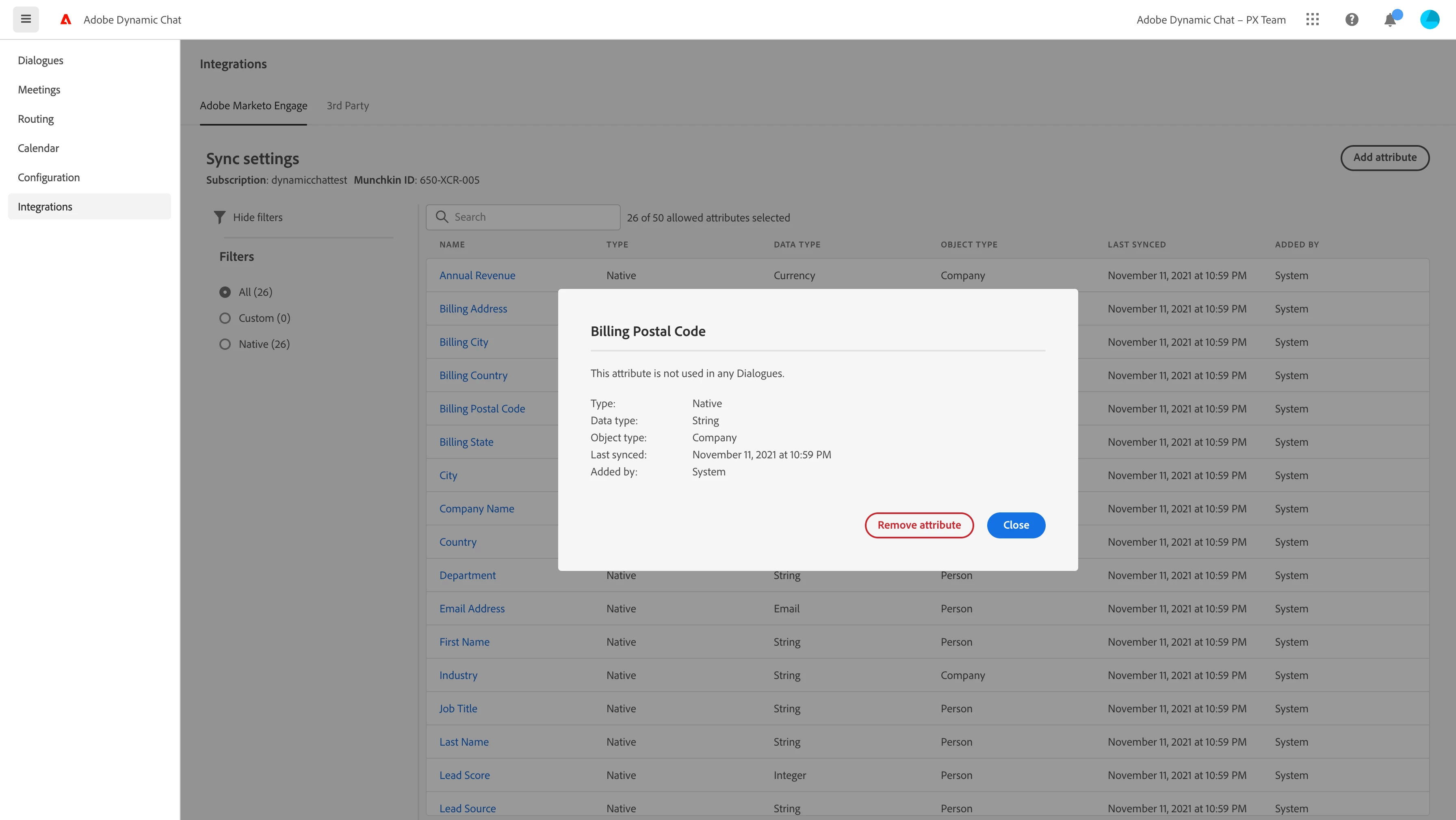
Task: Close the Billing Postal Code dialog
Action: click(x=1016, y=525)
